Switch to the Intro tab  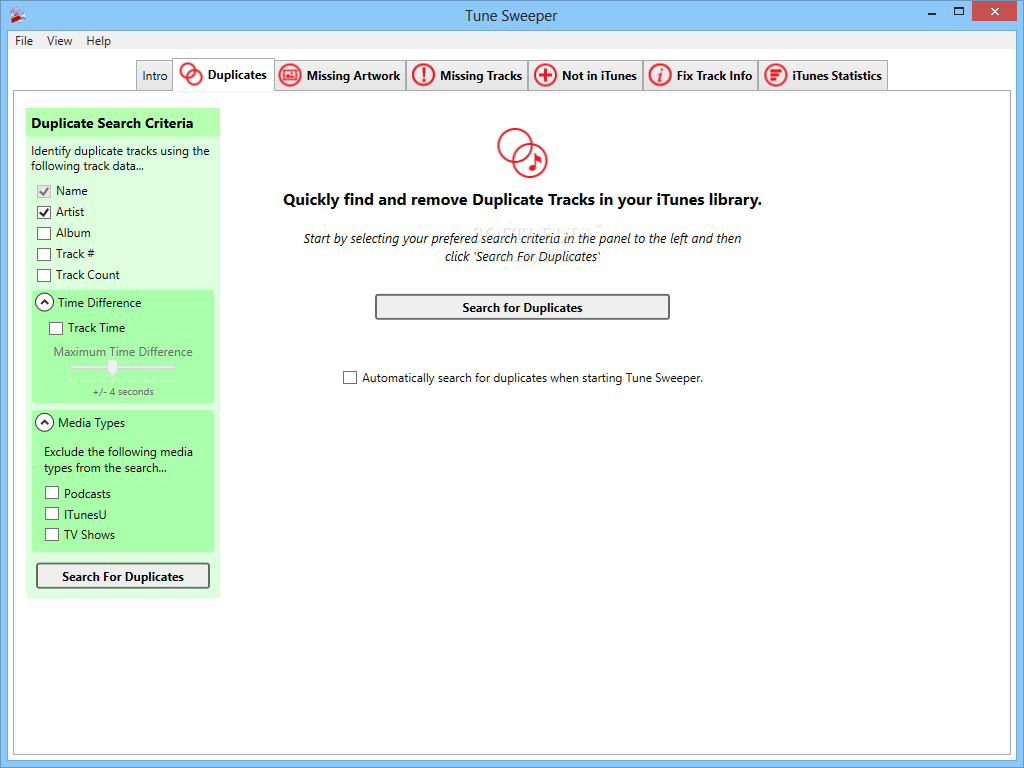tap(155, 76)
